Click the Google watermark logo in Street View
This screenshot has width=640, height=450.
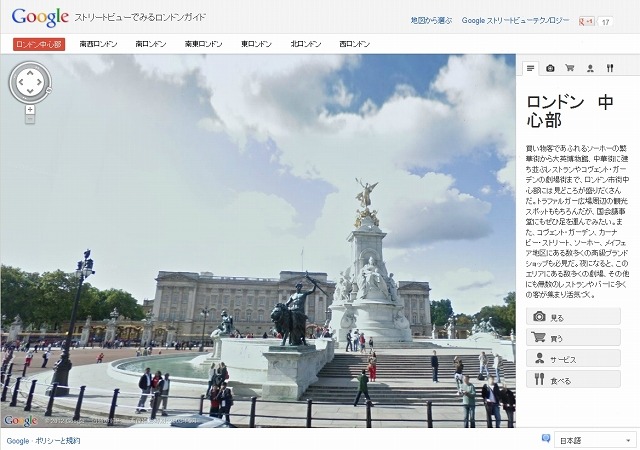click(x=21, y=420)
